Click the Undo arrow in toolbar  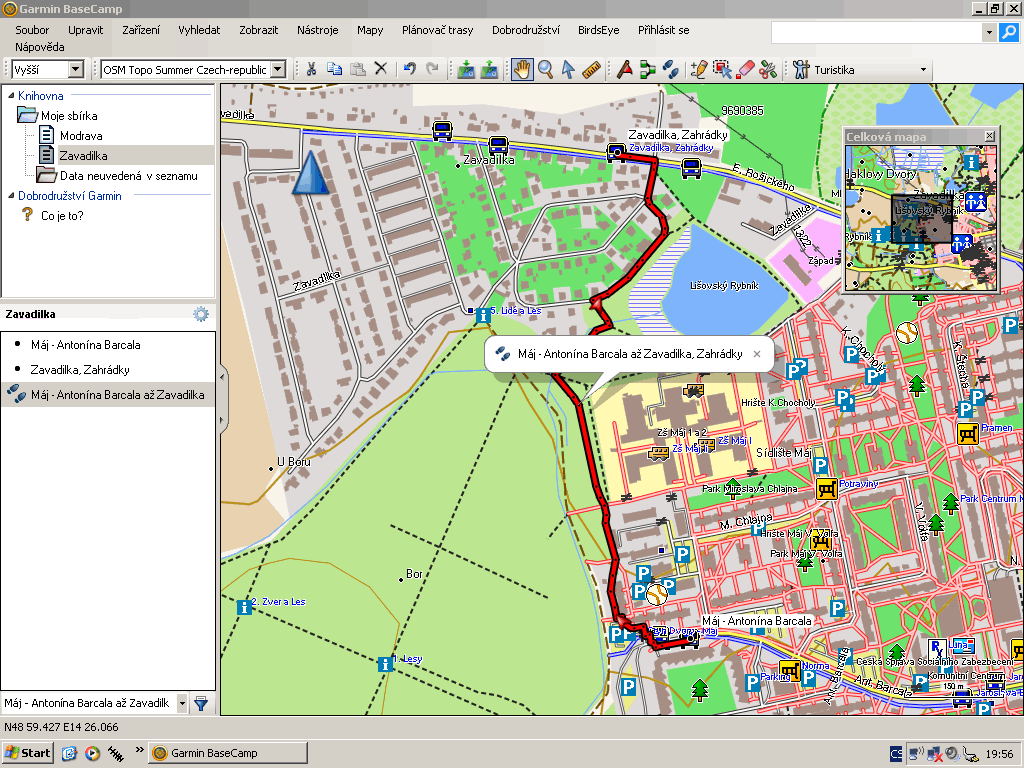(409, 69)
